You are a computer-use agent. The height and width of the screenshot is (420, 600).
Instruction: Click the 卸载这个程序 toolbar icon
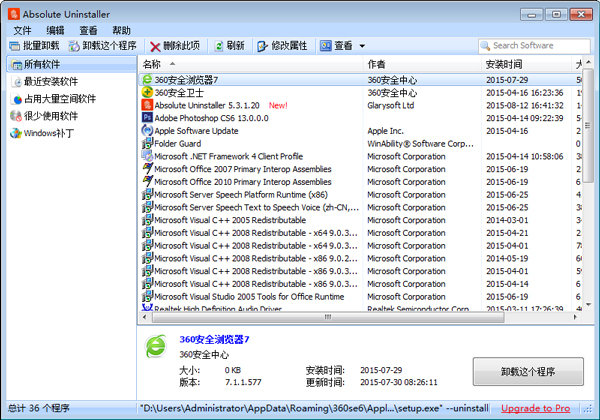click(74, 46)
